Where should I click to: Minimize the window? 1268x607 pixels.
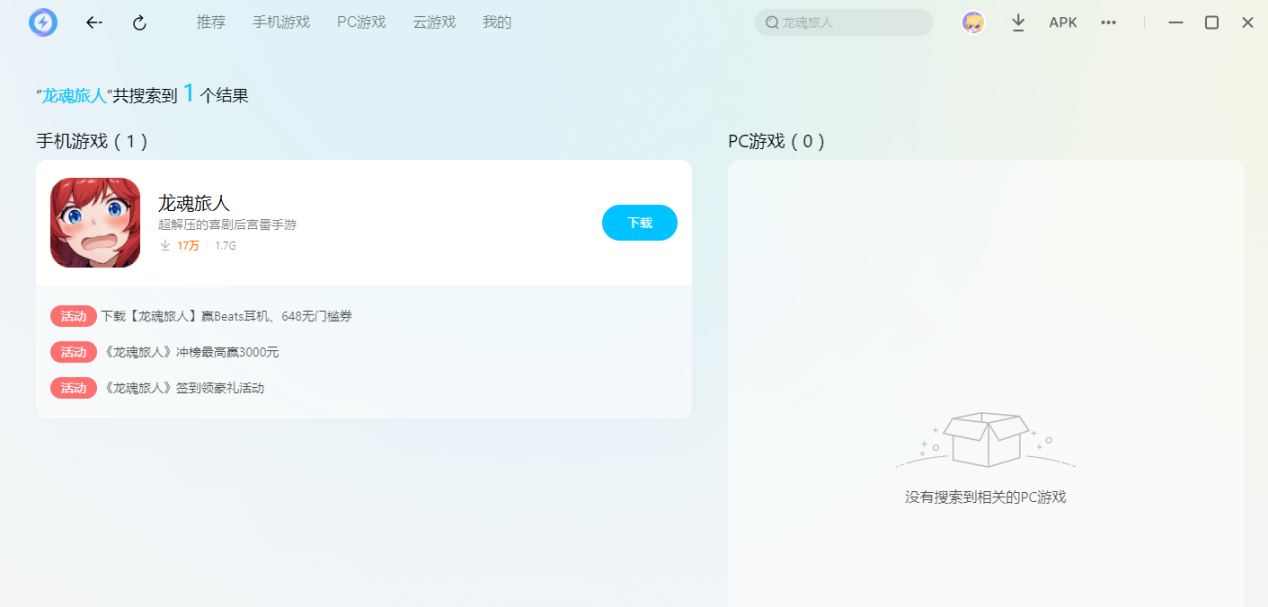pos(1176,22)
